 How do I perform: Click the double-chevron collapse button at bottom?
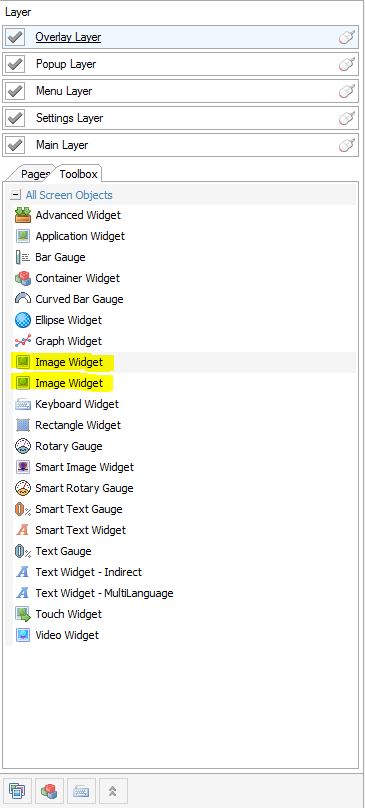(x=113, y=791)
